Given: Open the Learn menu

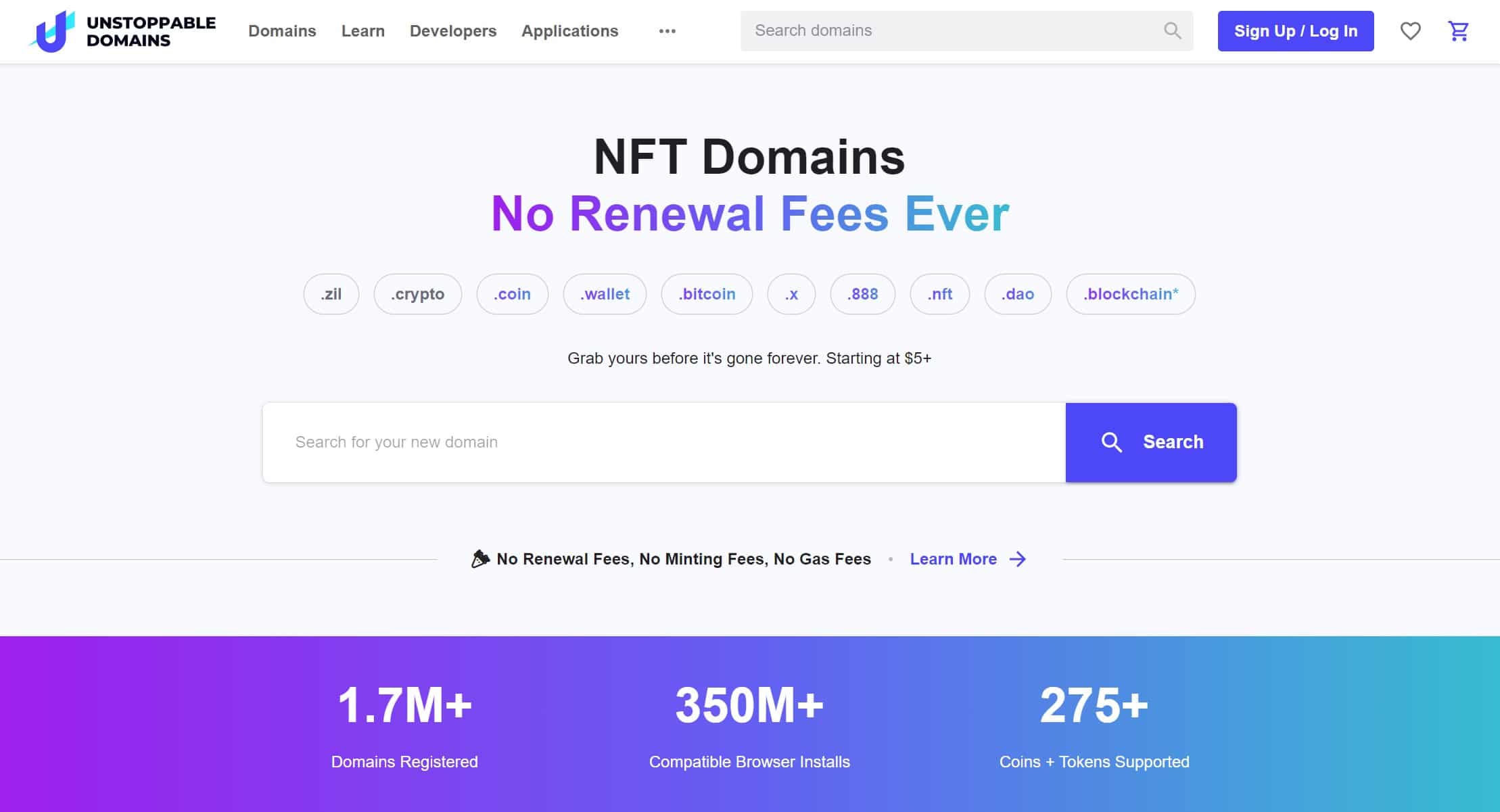Looking at the screenshot, I should [362, 31].
